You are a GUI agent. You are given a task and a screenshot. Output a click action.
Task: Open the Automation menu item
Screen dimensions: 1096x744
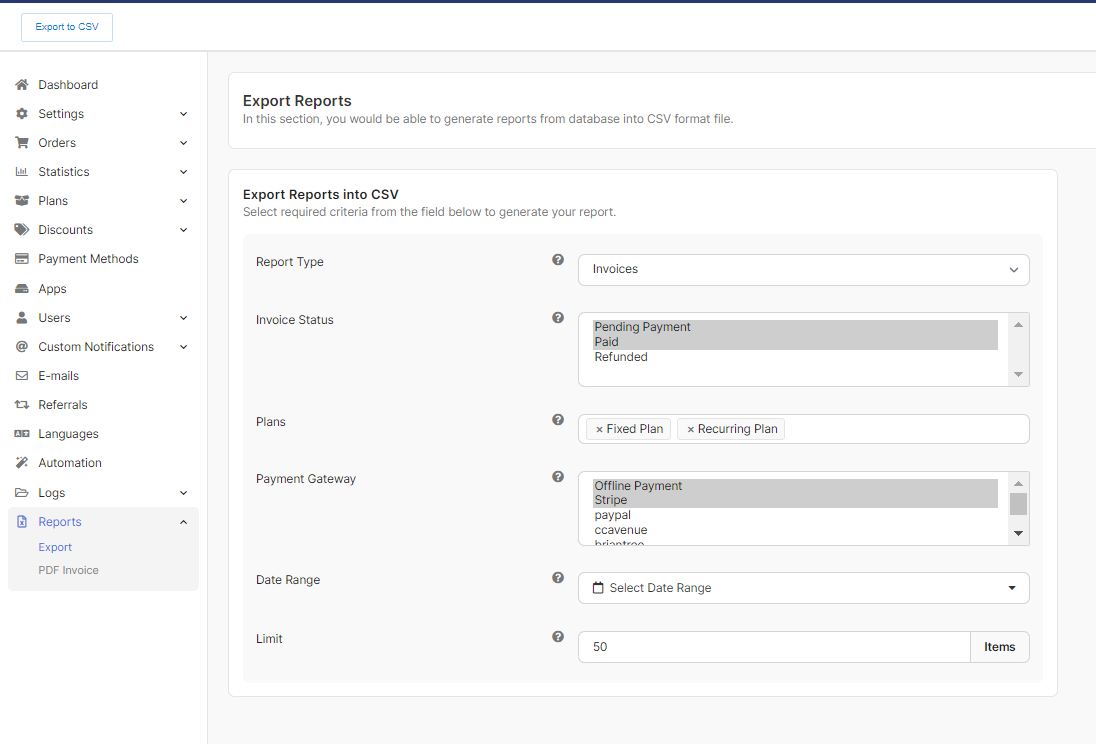(70, 463)
